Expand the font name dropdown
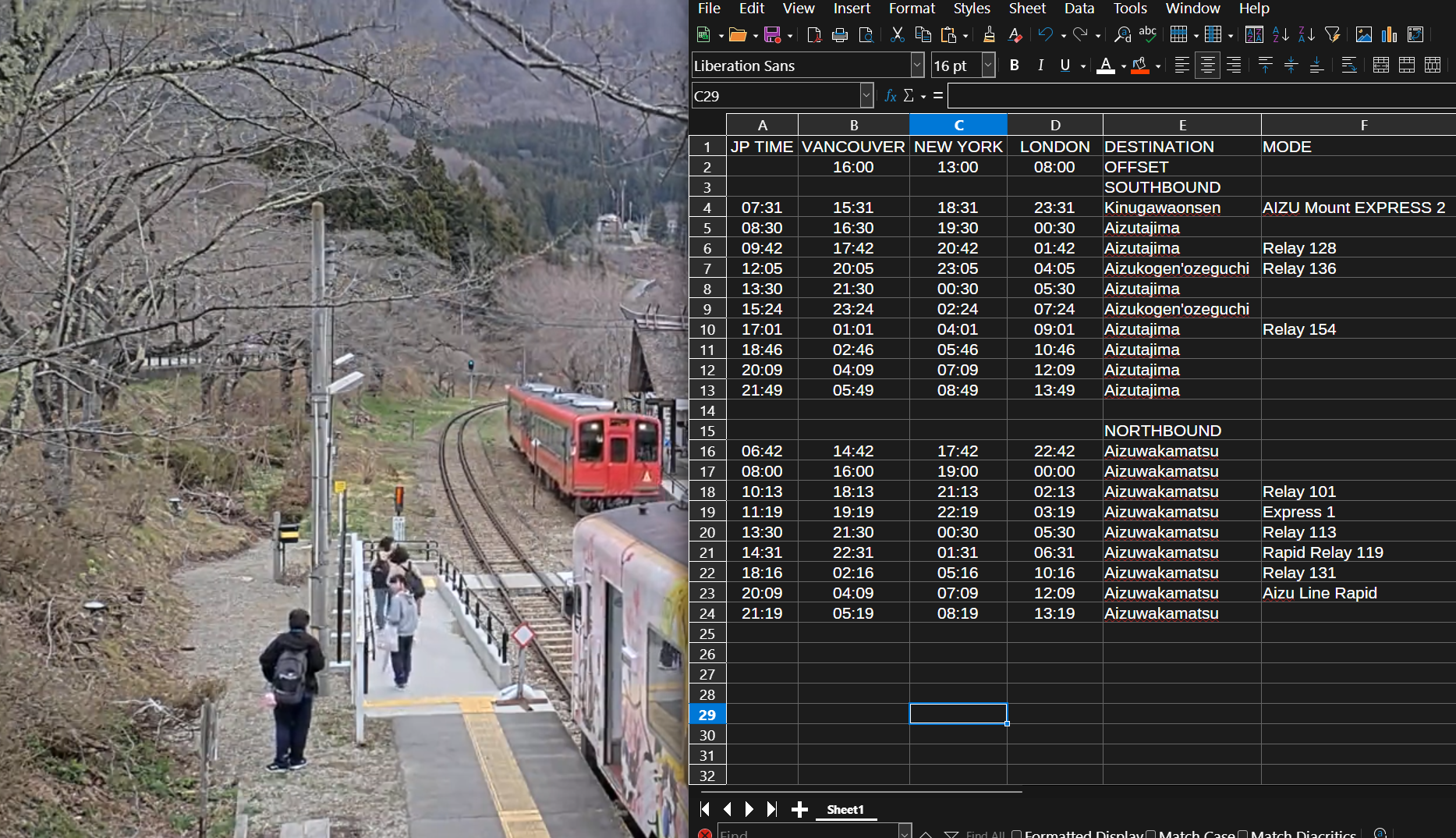The width and height of the screenshot is (1456, 838). 917,66
